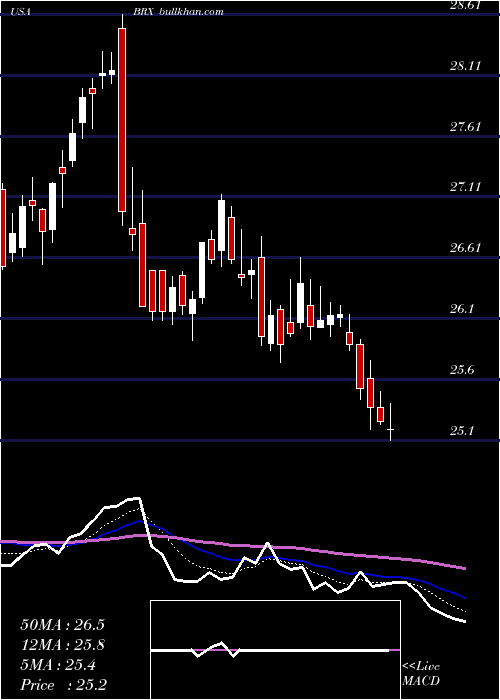Click the 28.11 price axis label
Viewport: 500px width, 700px height.
point(465,66)
